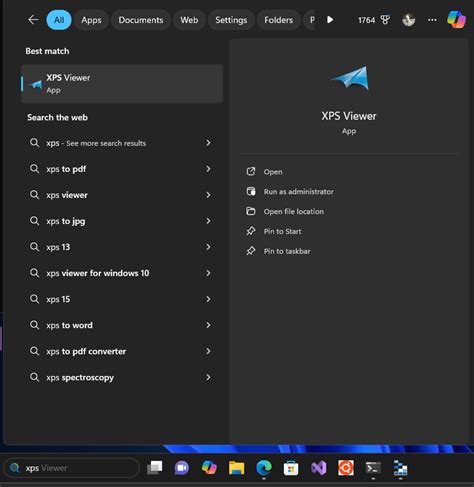Expand the chevron for 'xps 15'
Viewport: 474px width, 487px height.
click(x=208, y=299)
